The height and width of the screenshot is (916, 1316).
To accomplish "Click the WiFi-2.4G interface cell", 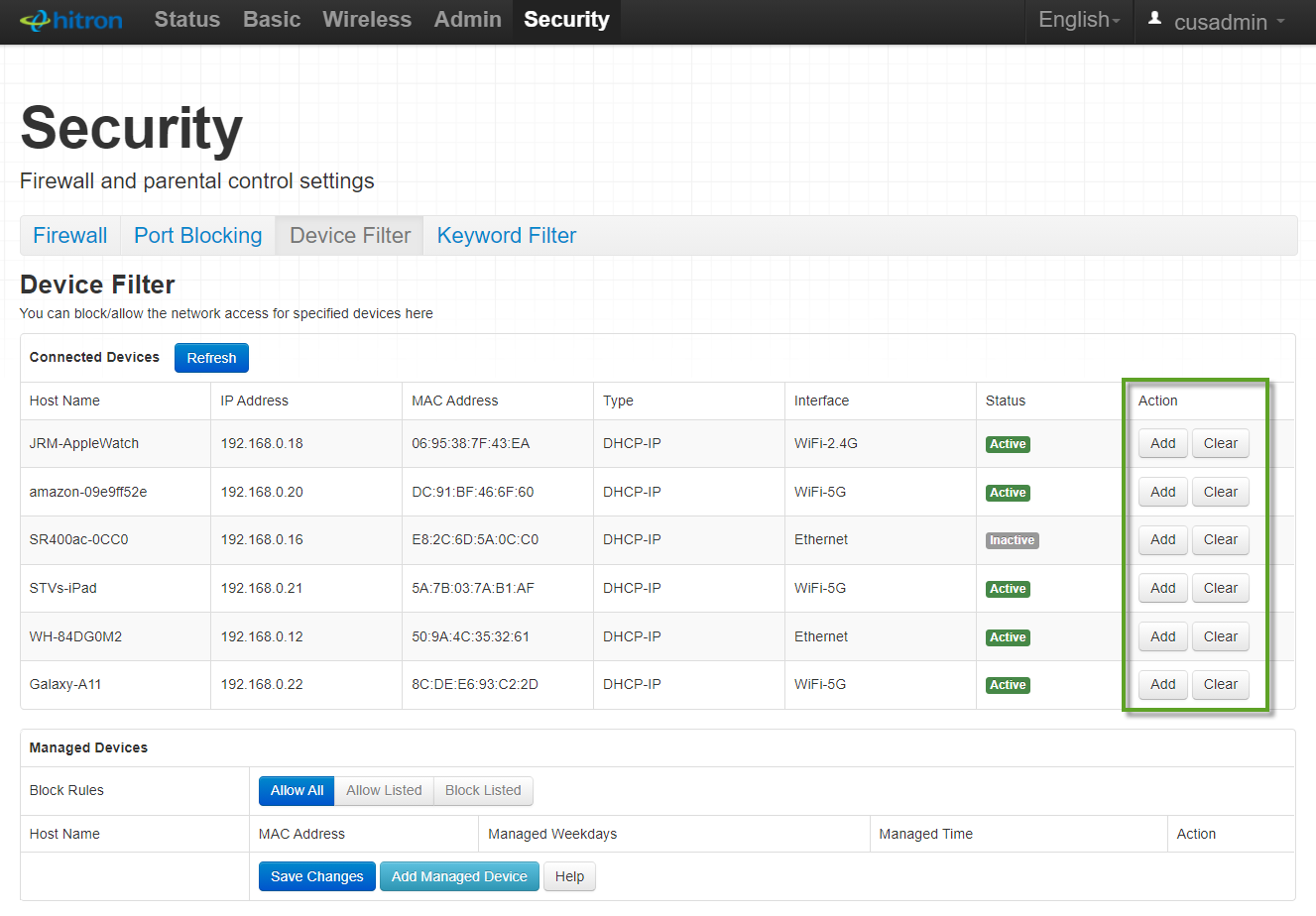I will click(826, 443).
